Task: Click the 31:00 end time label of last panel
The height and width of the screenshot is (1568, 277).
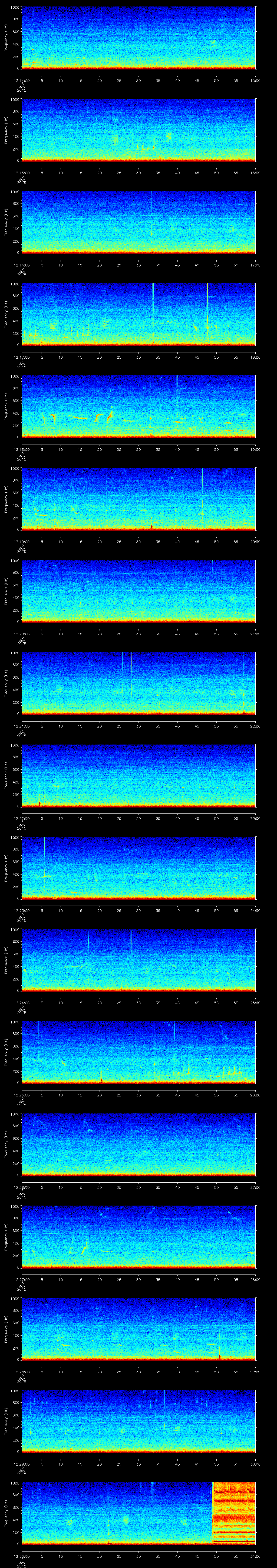Action: (x=256, y=1556)
